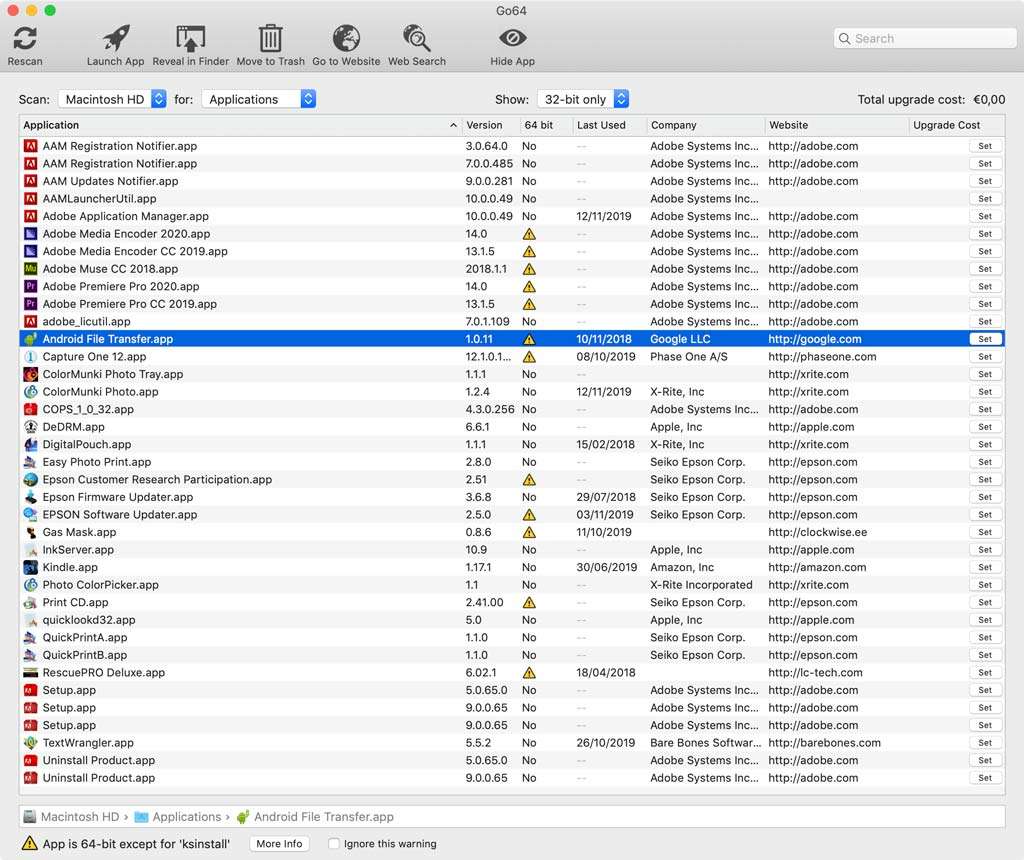Click the 18/04/2018 last used date

click(x=605, y=673)
